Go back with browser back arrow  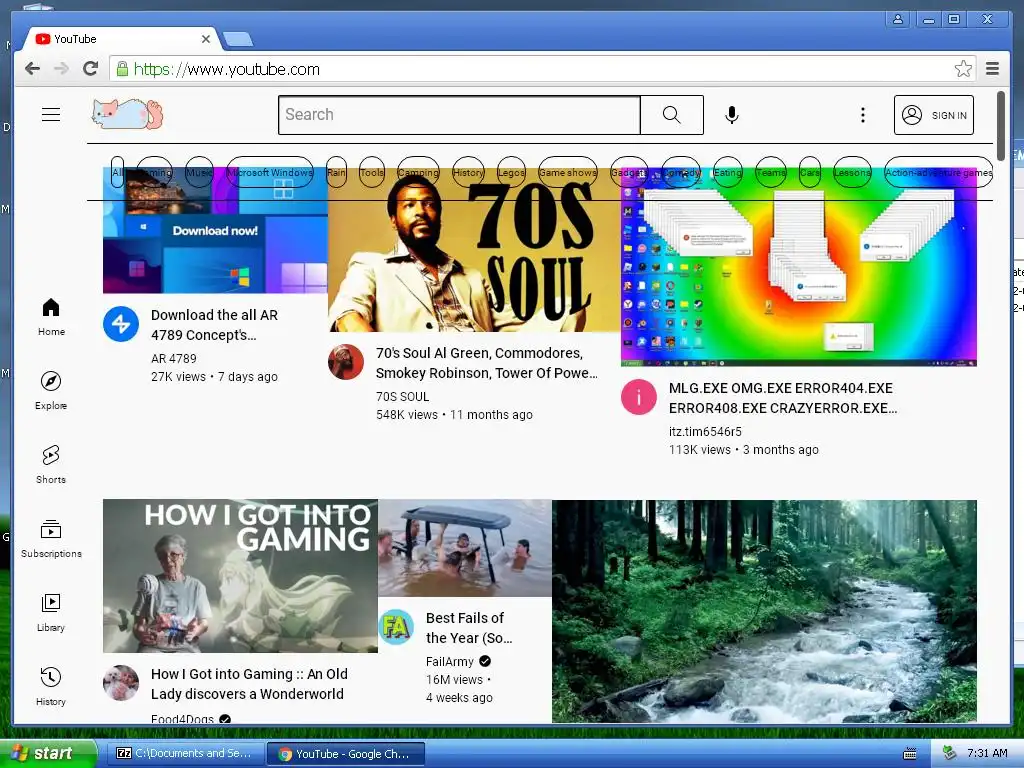click(x=32, y=69)
